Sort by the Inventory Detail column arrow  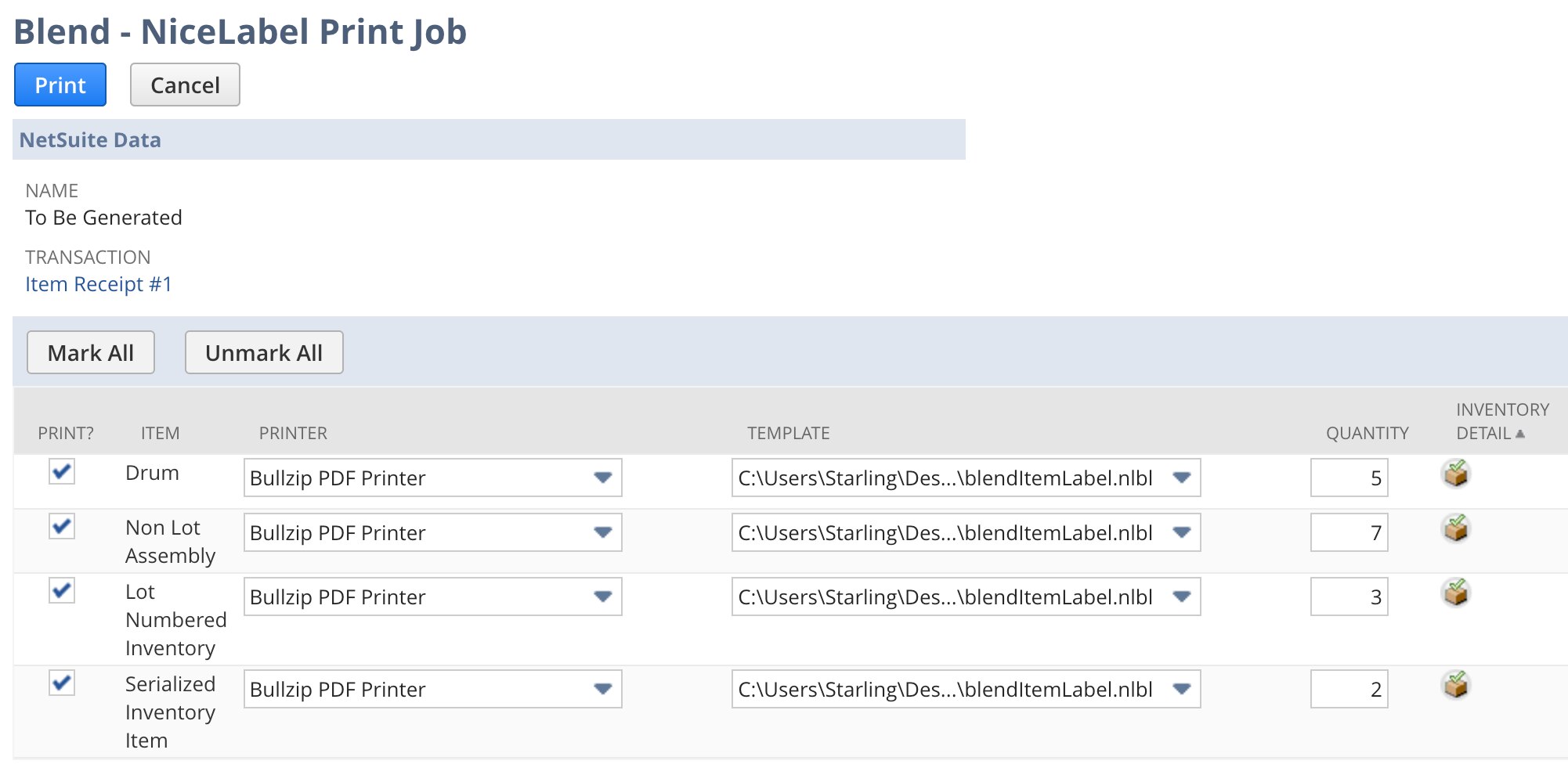point(1520,434)
